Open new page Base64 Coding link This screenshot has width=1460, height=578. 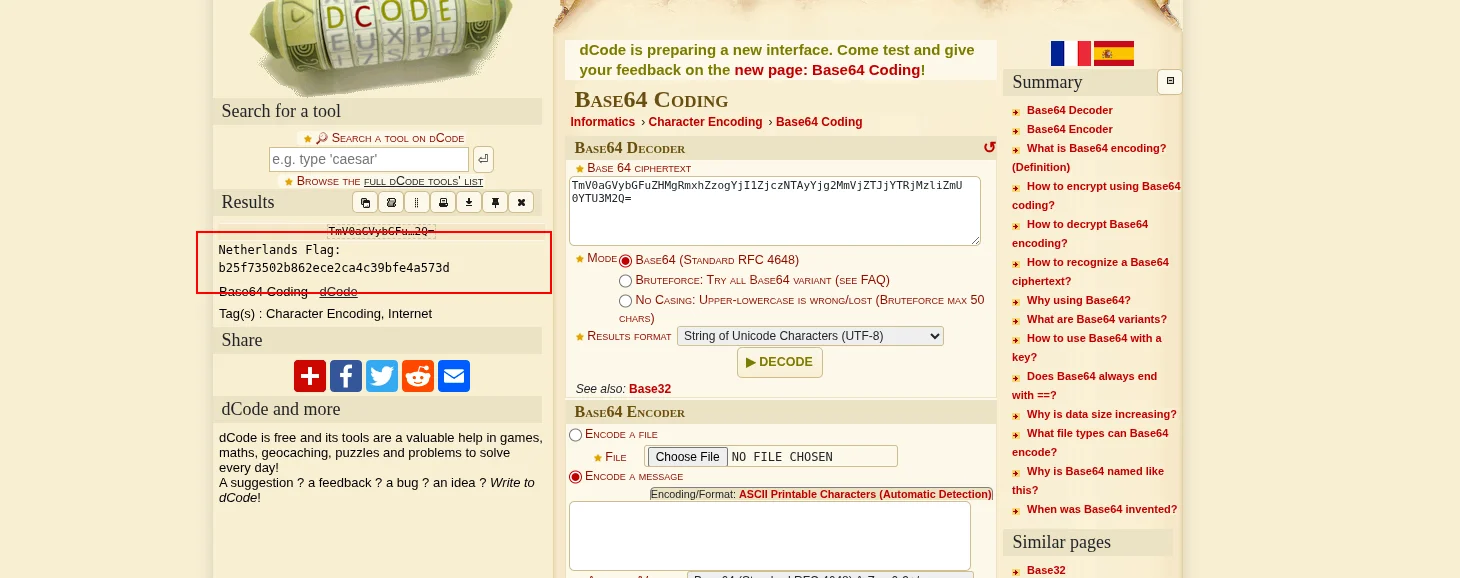point(828,70)
